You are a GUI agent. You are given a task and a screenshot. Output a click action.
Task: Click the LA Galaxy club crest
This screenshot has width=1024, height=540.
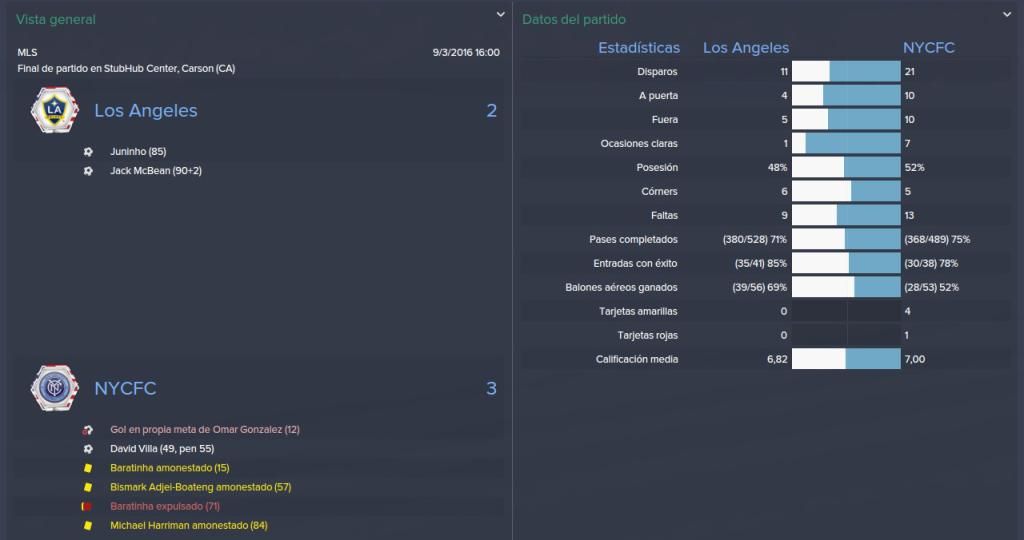[x=55, y=110]
